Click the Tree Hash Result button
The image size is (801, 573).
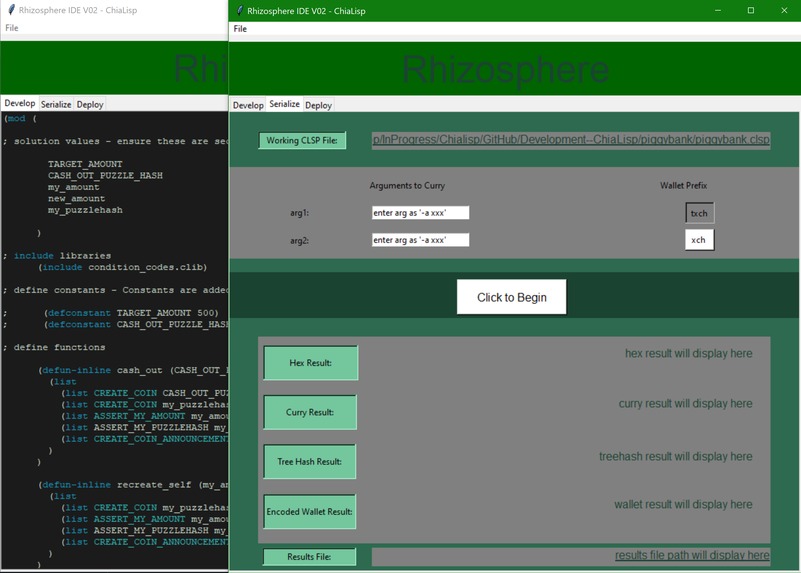point(309,462)
